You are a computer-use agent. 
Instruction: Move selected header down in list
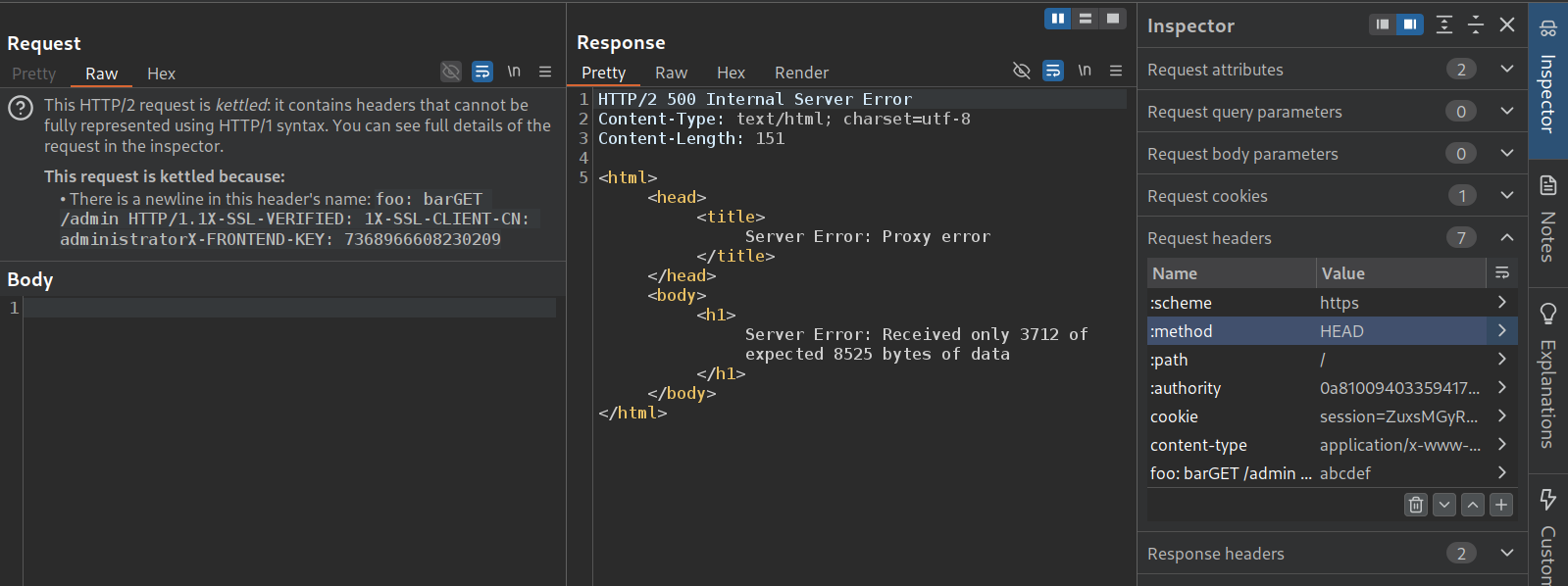[x=1444, y=505]
